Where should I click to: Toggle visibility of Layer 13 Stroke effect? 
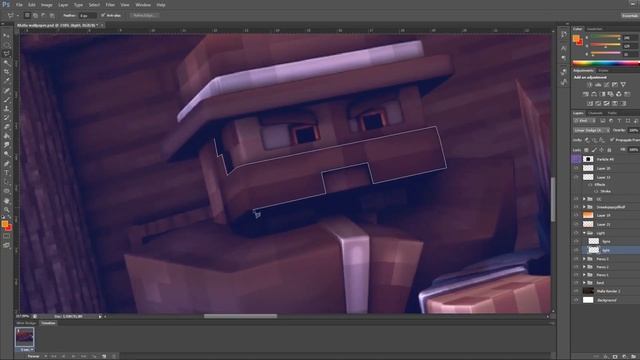[x=596, y=191]
